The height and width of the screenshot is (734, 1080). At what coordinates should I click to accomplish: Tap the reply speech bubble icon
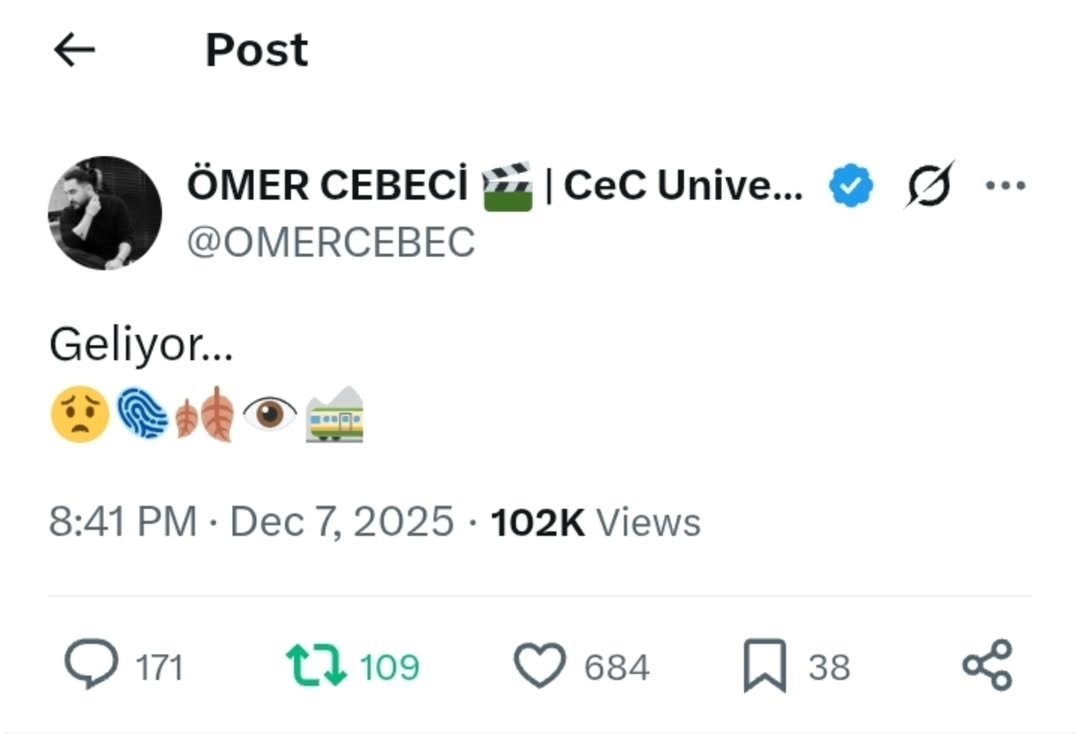tap(90, 666)
